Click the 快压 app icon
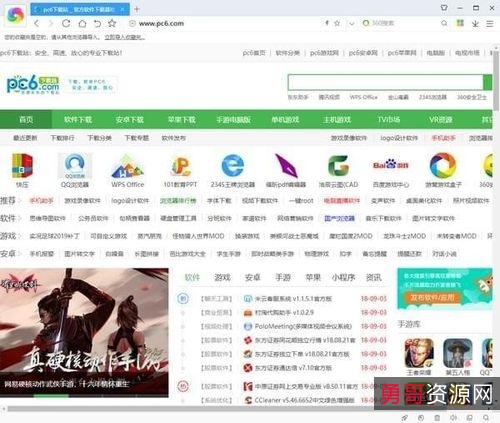The height and width of the screenshot is (423, 500). coord(22,166)
